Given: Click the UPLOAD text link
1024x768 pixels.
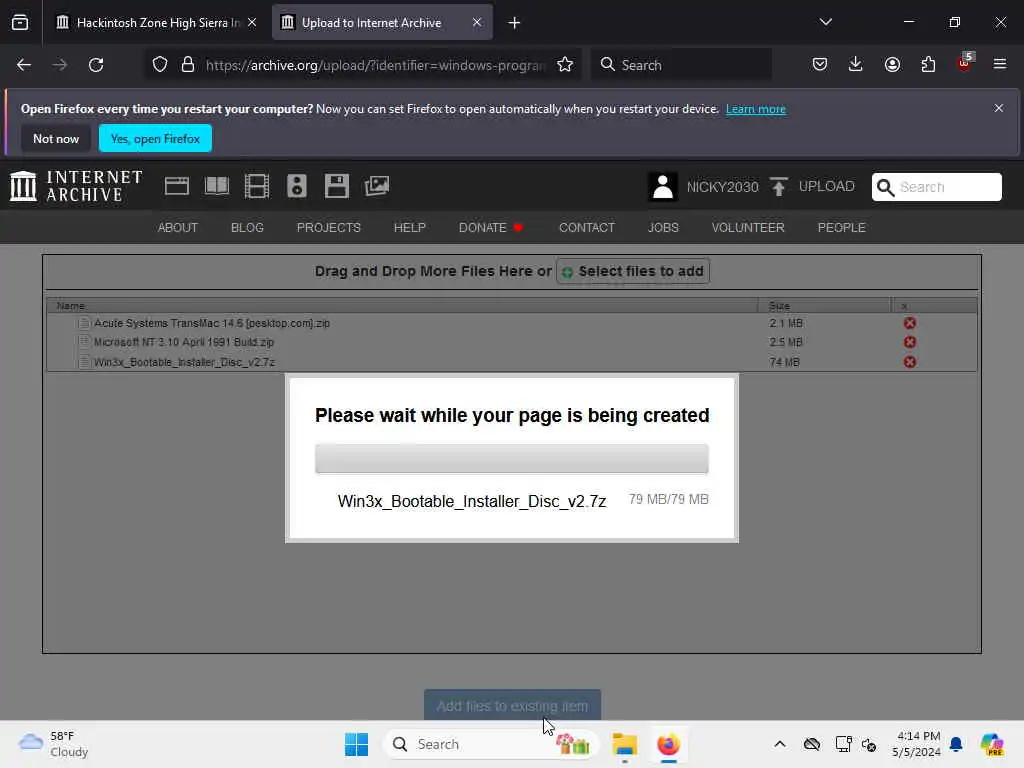Looking at the screenshot, I should (827, 187).
